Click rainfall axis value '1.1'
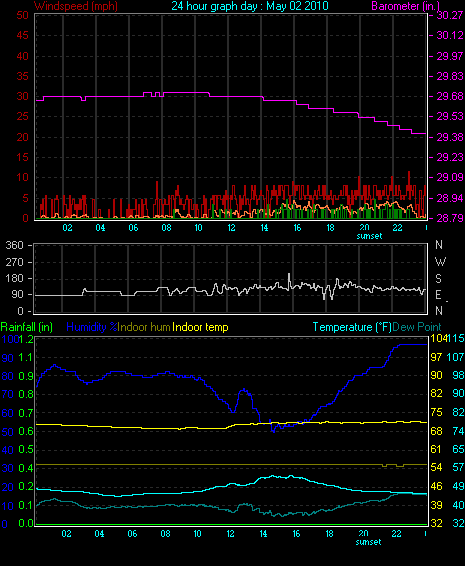This screenshot has width=465, height=566. click(x=26, y=358)
